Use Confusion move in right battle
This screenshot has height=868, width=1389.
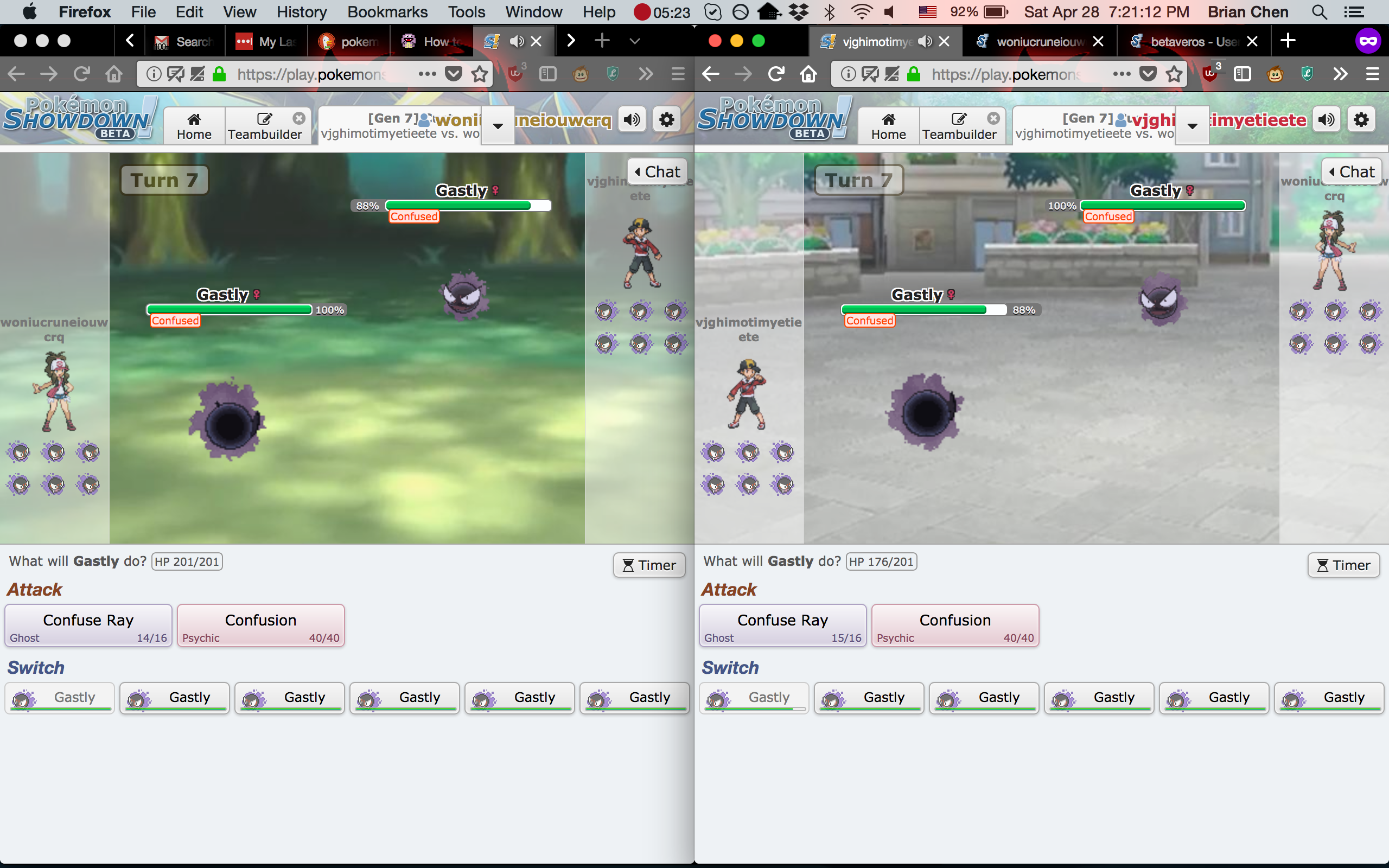[955, 626]
